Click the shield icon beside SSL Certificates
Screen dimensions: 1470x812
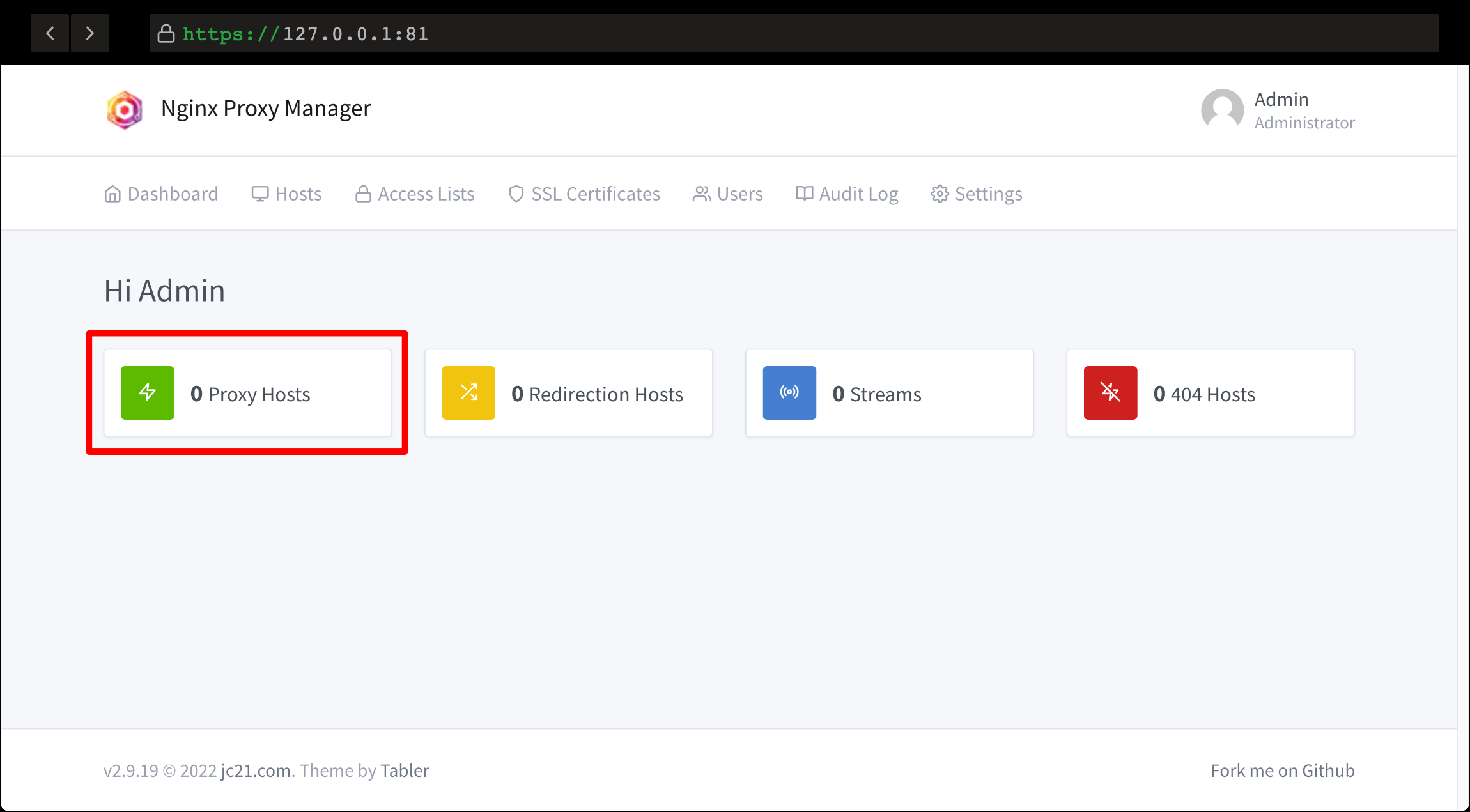click(516, 194)
